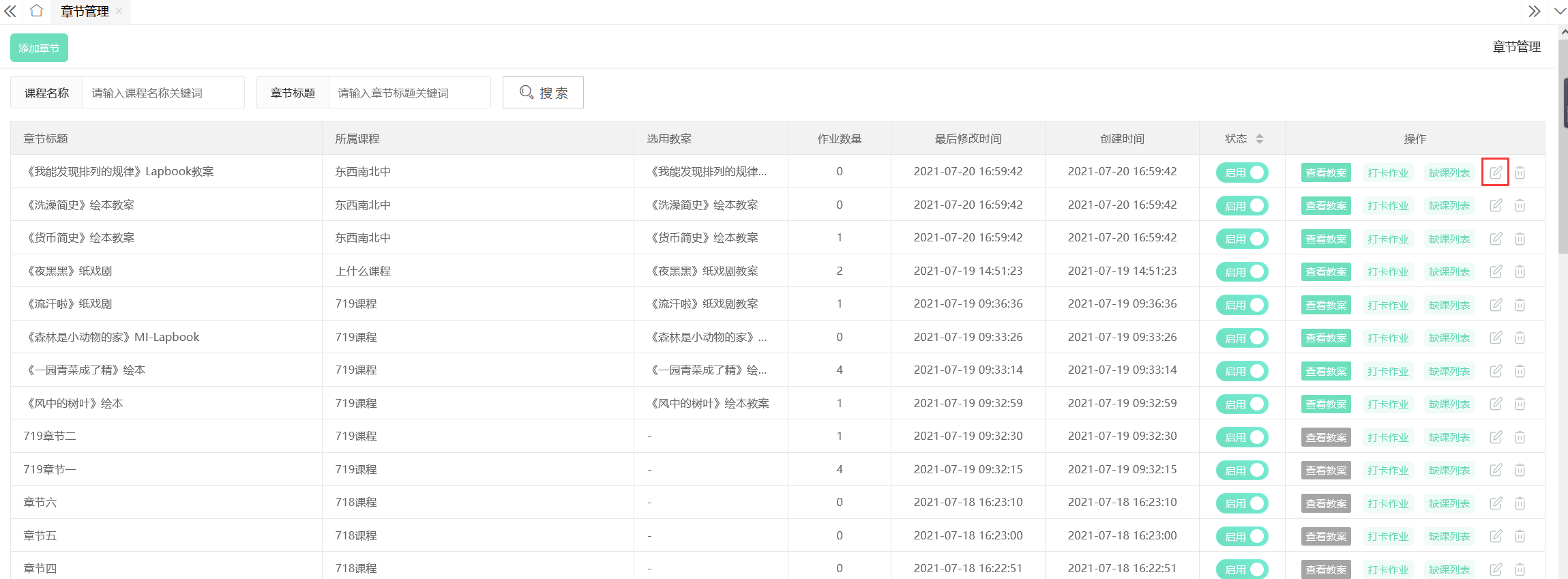Delete the 《洗澡简史》绘本教案 chapter row
Screen dimensions: 1568x579
point(1520,205)
